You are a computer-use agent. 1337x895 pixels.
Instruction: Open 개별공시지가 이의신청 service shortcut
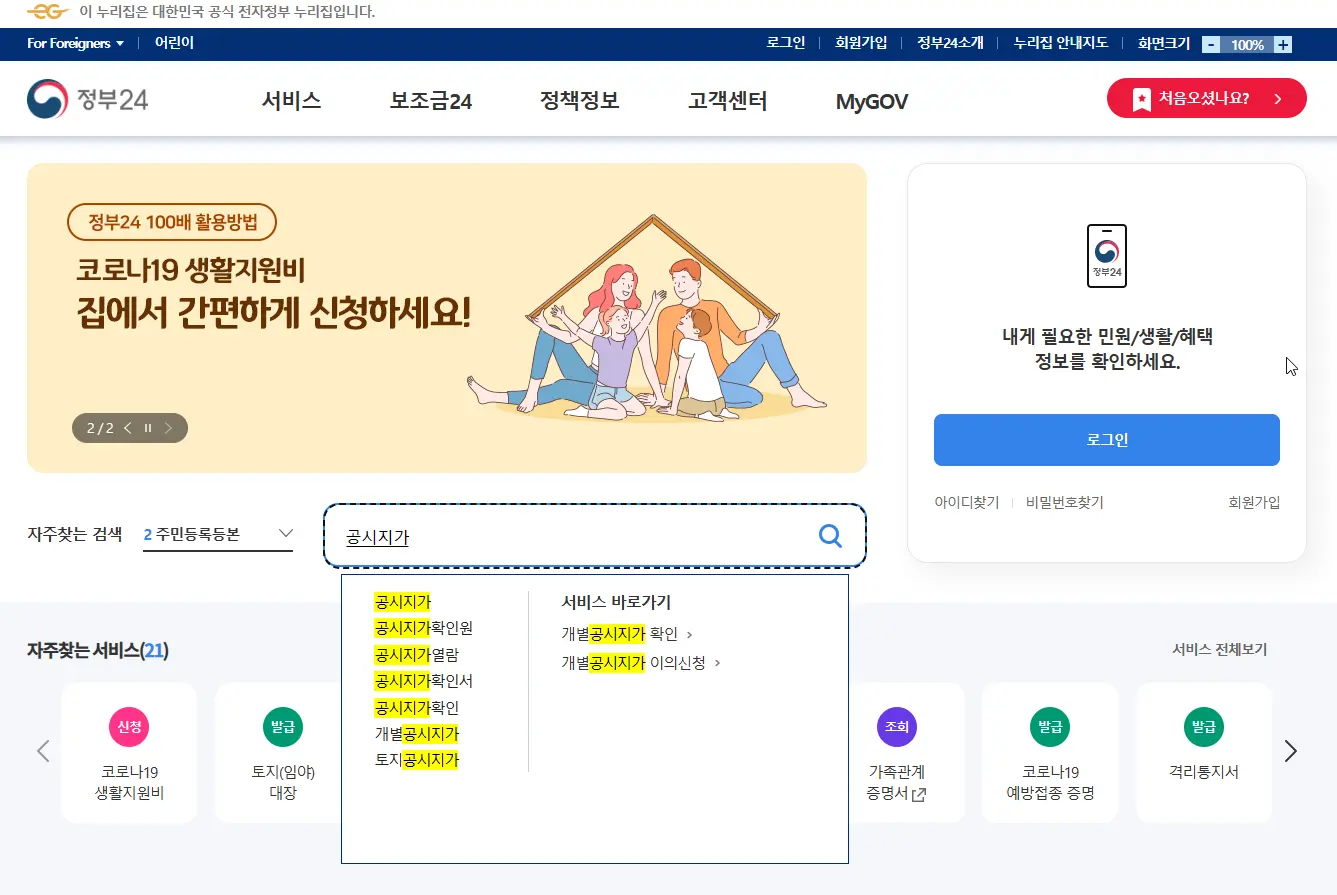point(641,662)
